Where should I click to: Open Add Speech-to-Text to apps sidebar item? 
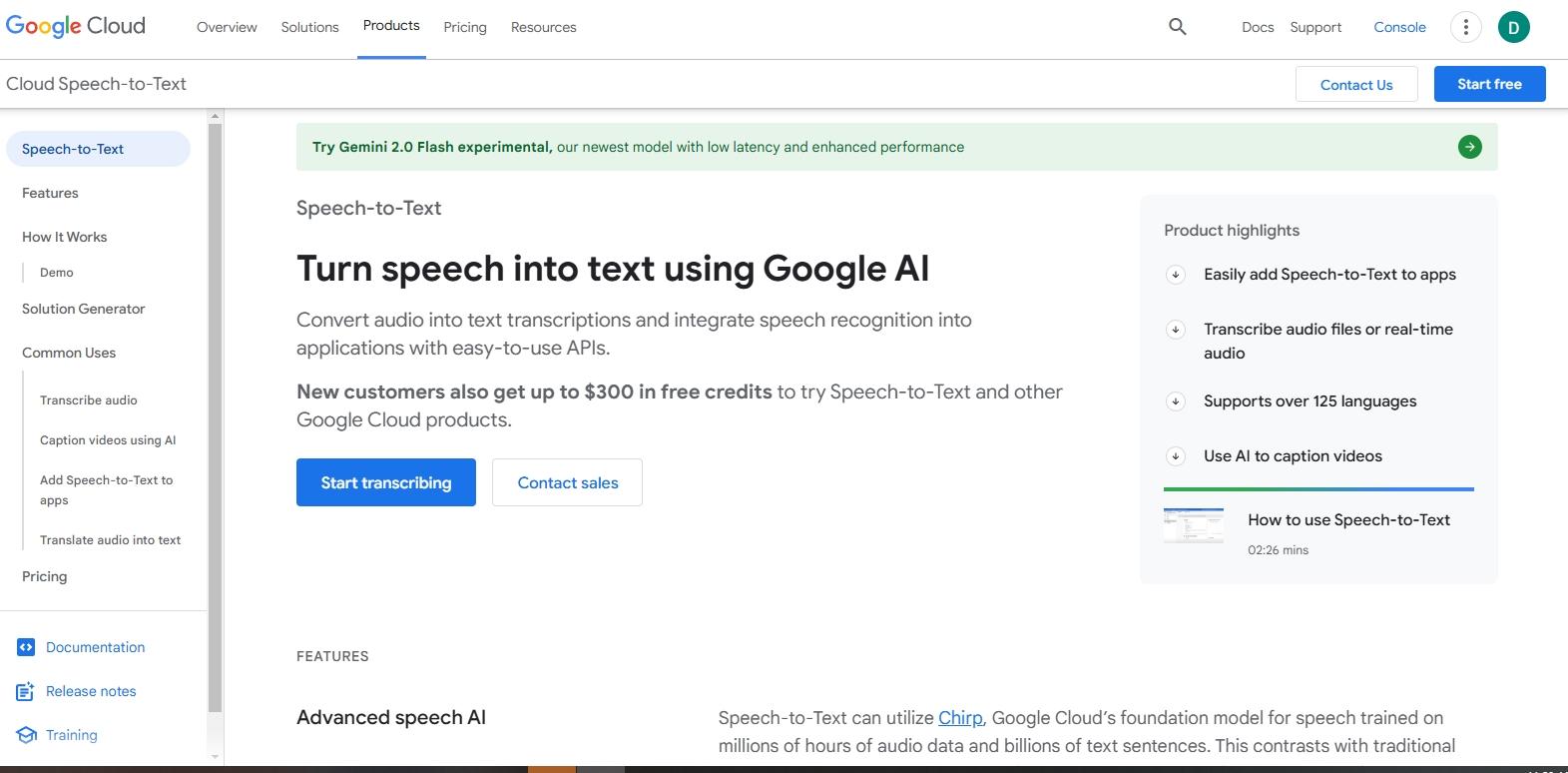[x=107, y=490]
